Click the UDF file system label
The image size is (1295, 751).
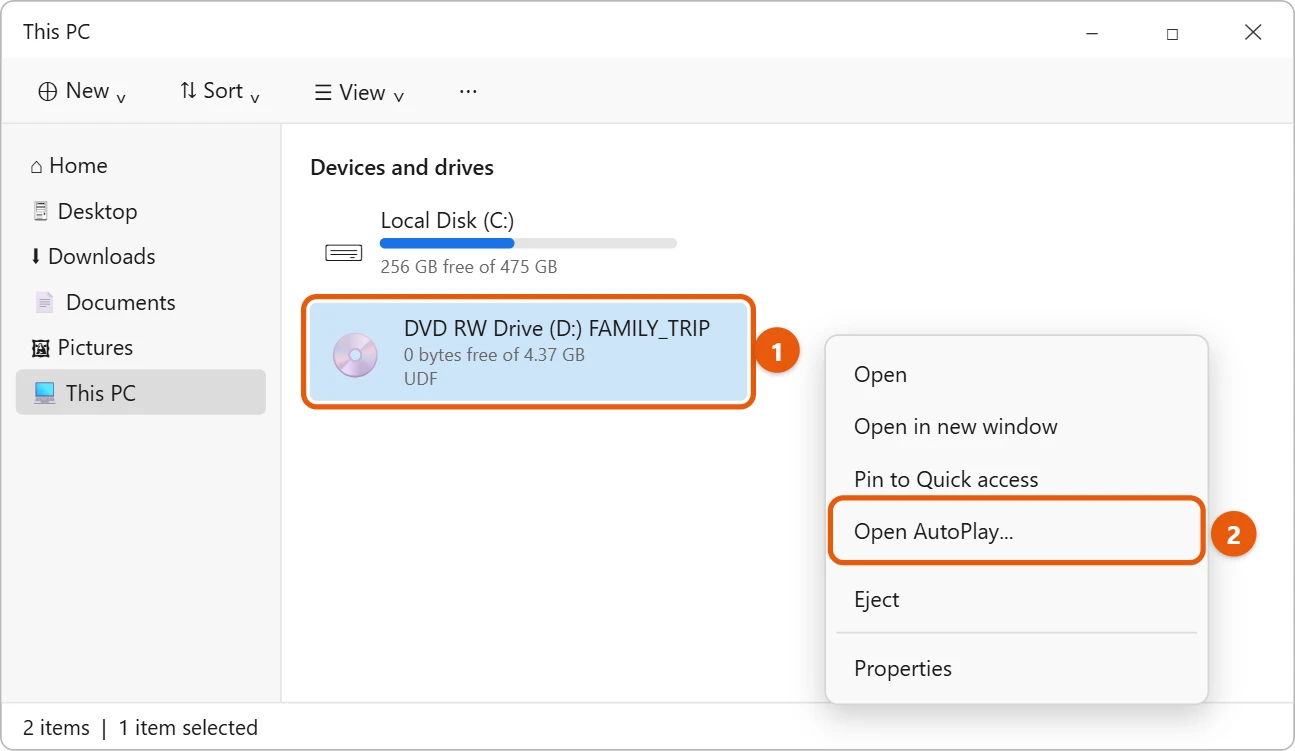[x=421, y=379]
